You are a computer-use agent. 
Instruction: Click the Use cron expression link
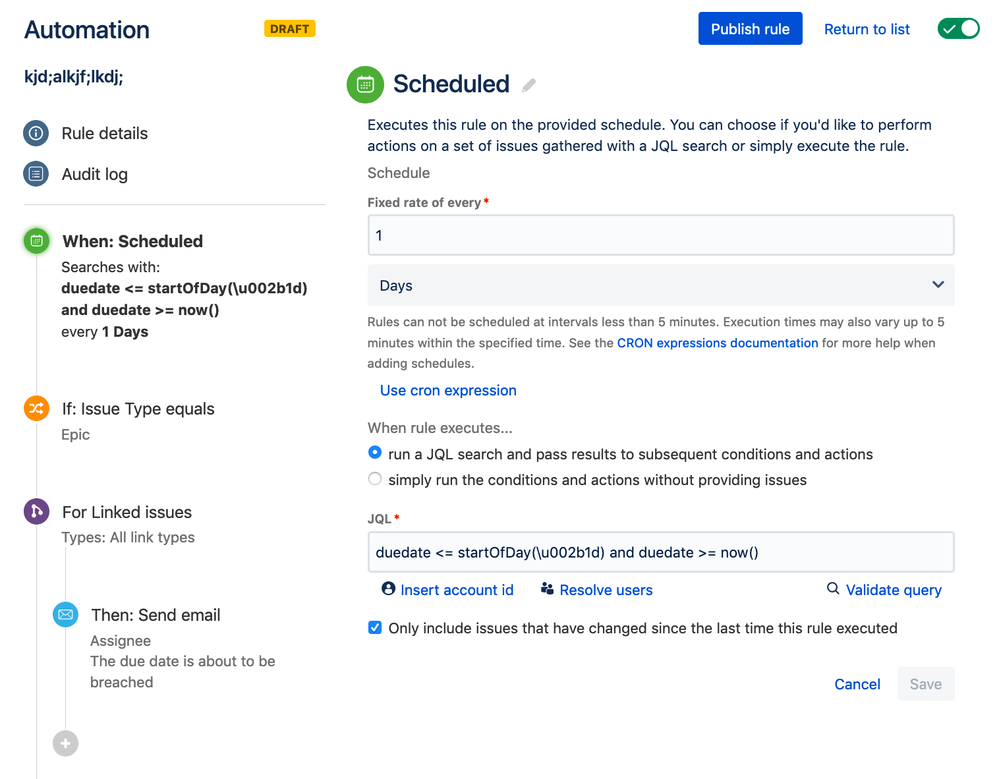pos(448,390)
